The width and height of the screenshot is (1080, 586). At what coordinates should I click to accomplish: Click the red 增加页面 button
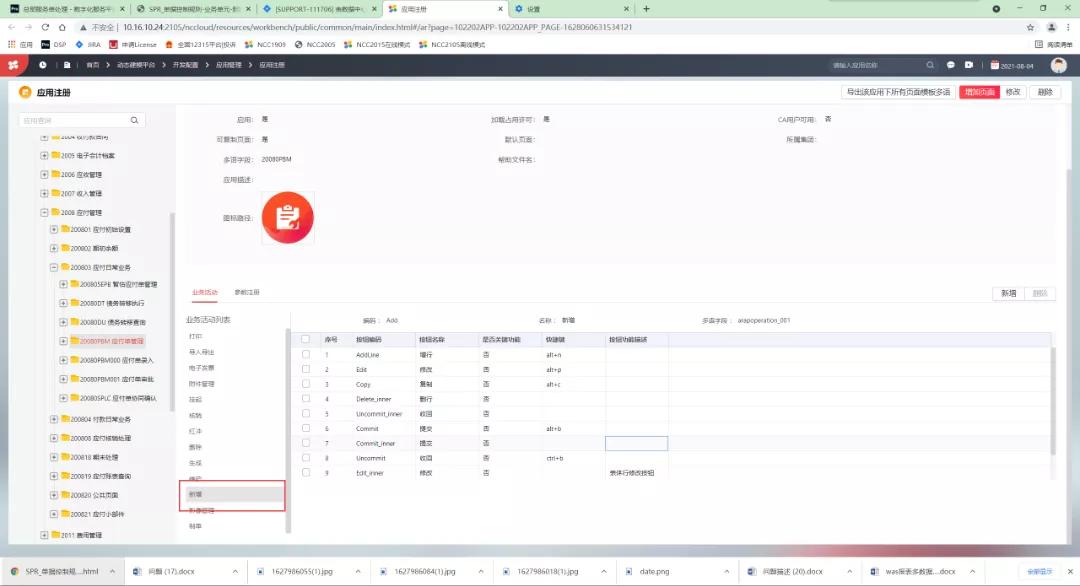tap(979, 92)
